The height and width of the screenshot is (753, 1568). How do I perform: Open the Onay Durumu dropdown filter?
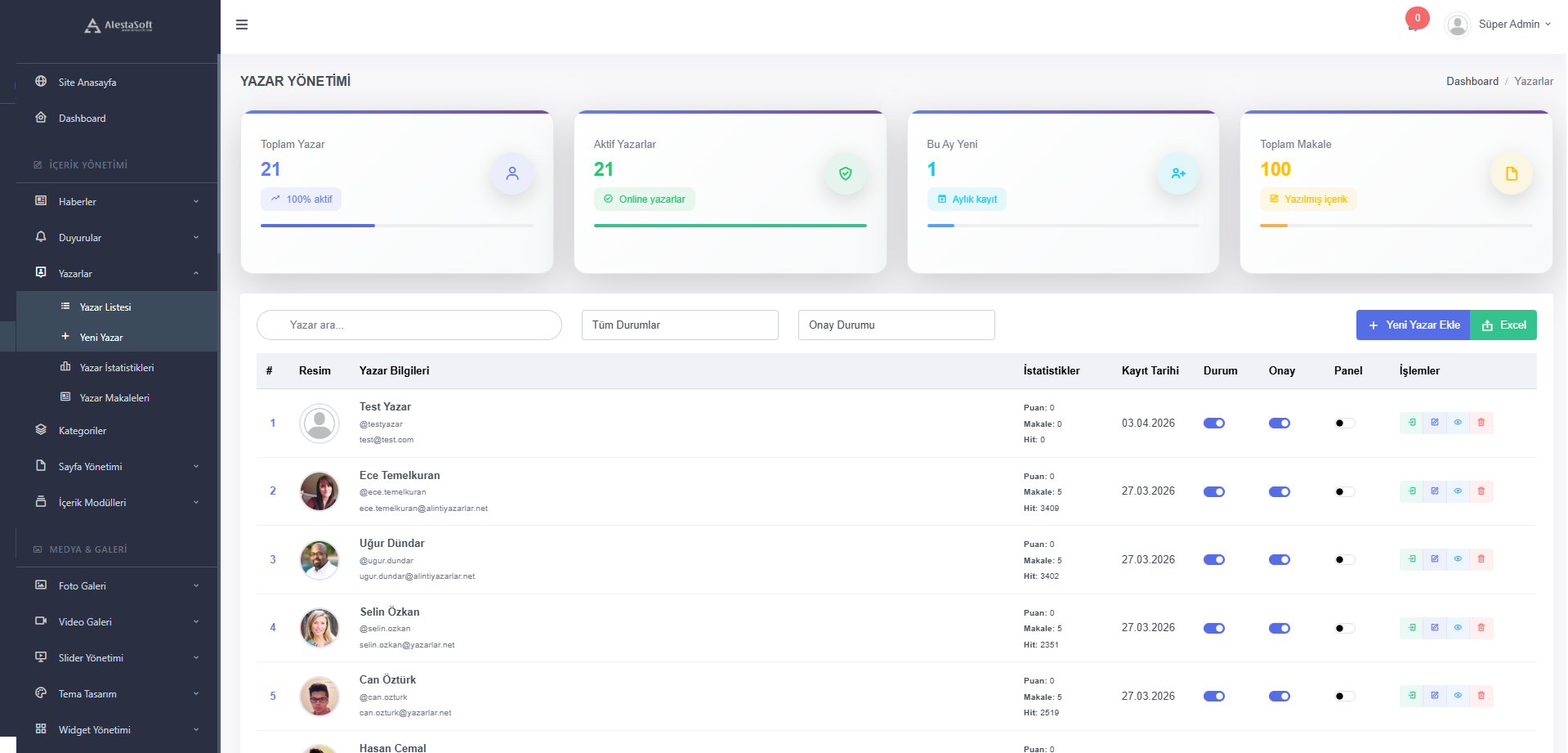[896, 325]
